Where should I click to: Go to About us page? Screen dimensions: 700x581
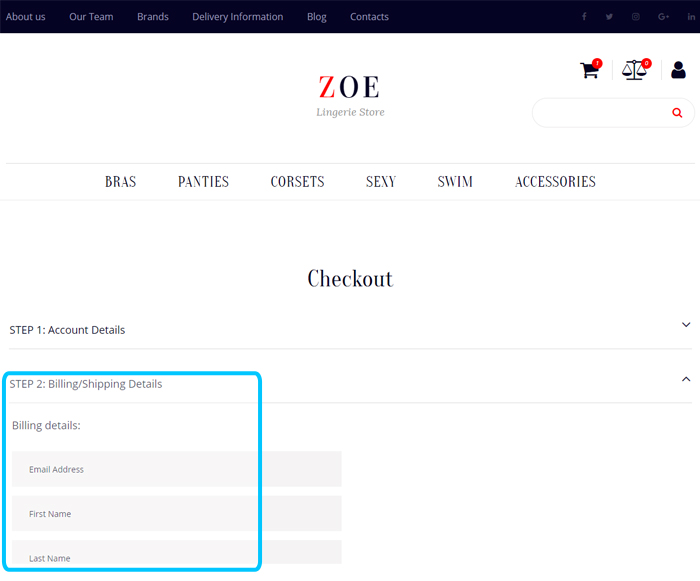[x=25, y=17]
